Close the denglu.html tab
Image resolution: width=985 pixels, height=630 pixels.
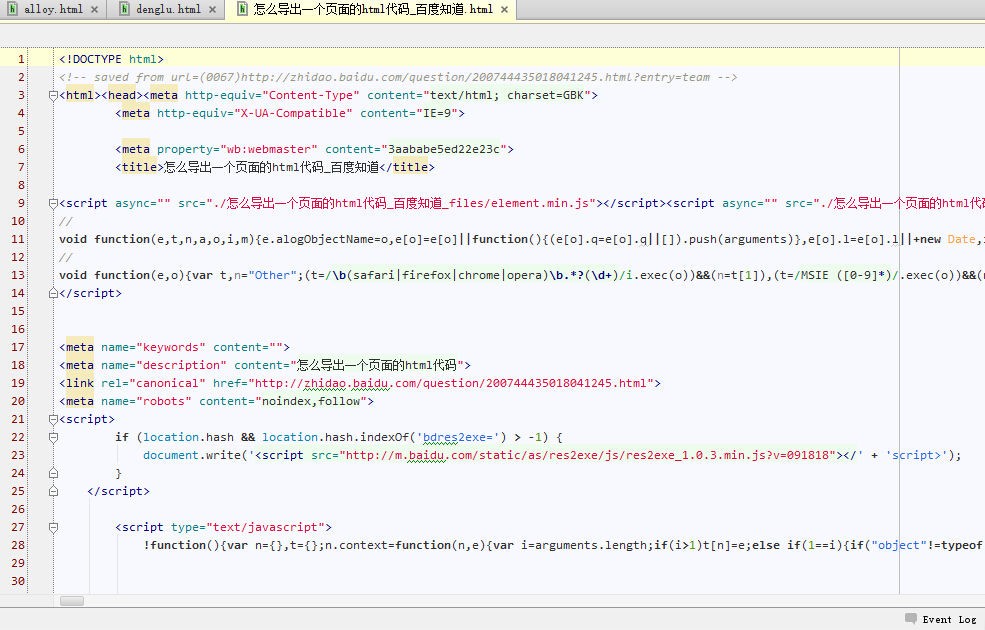(212, 9)
